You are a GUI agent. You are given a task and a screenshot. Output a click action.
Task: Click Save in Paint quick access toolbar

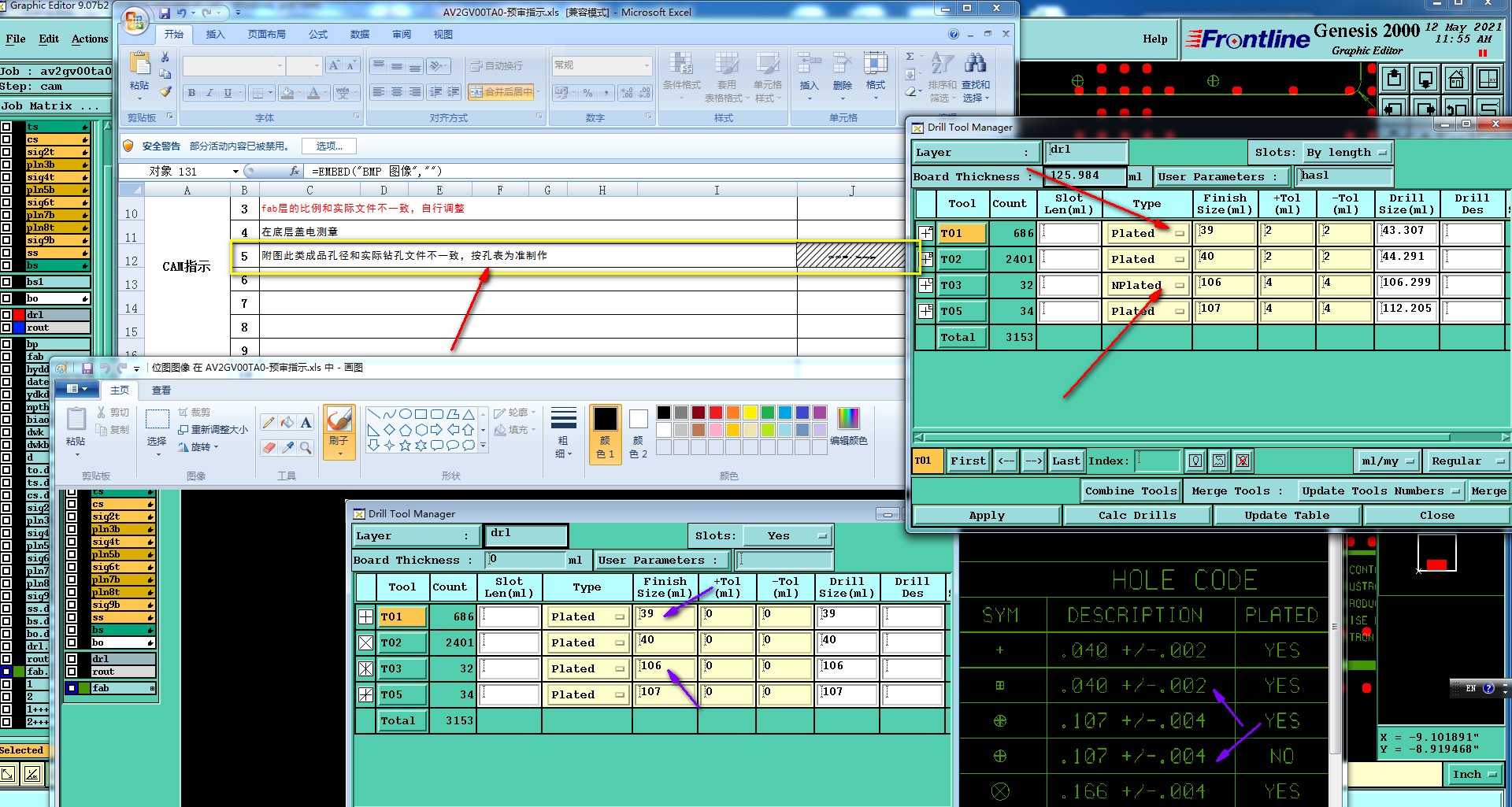point(87,368)
